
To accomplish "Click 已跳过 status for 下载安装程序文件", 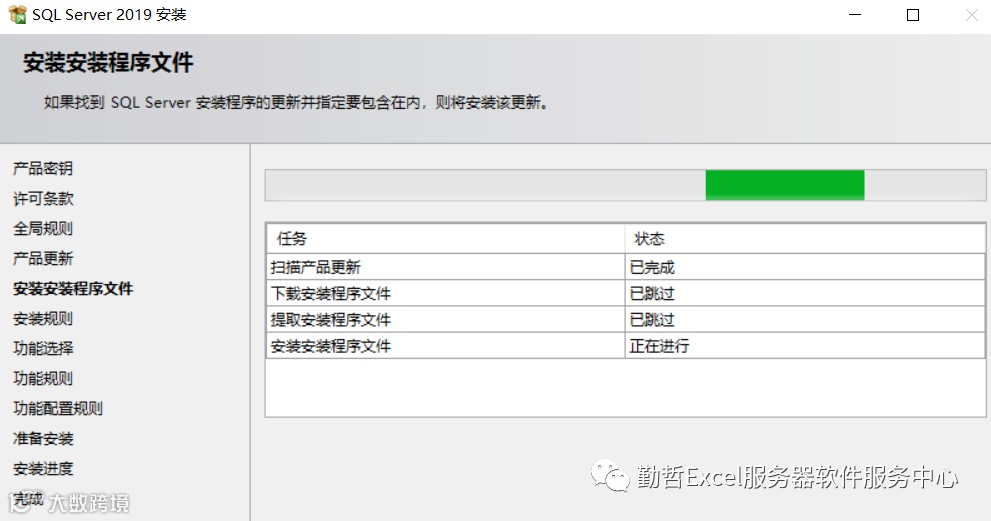I will [x=805, y=293].
